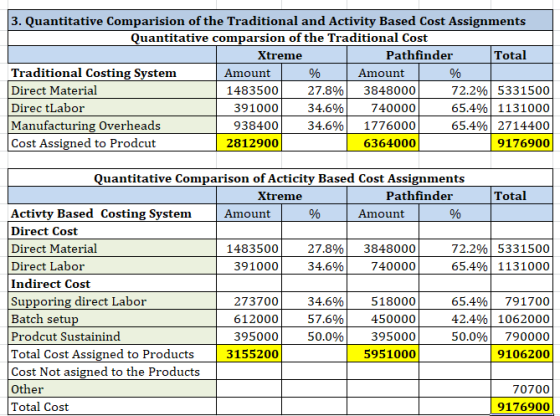Select the 'Indirect Cost' subheading cell
Viewport: 560px width, 416px height.
[x=112, y=284]
